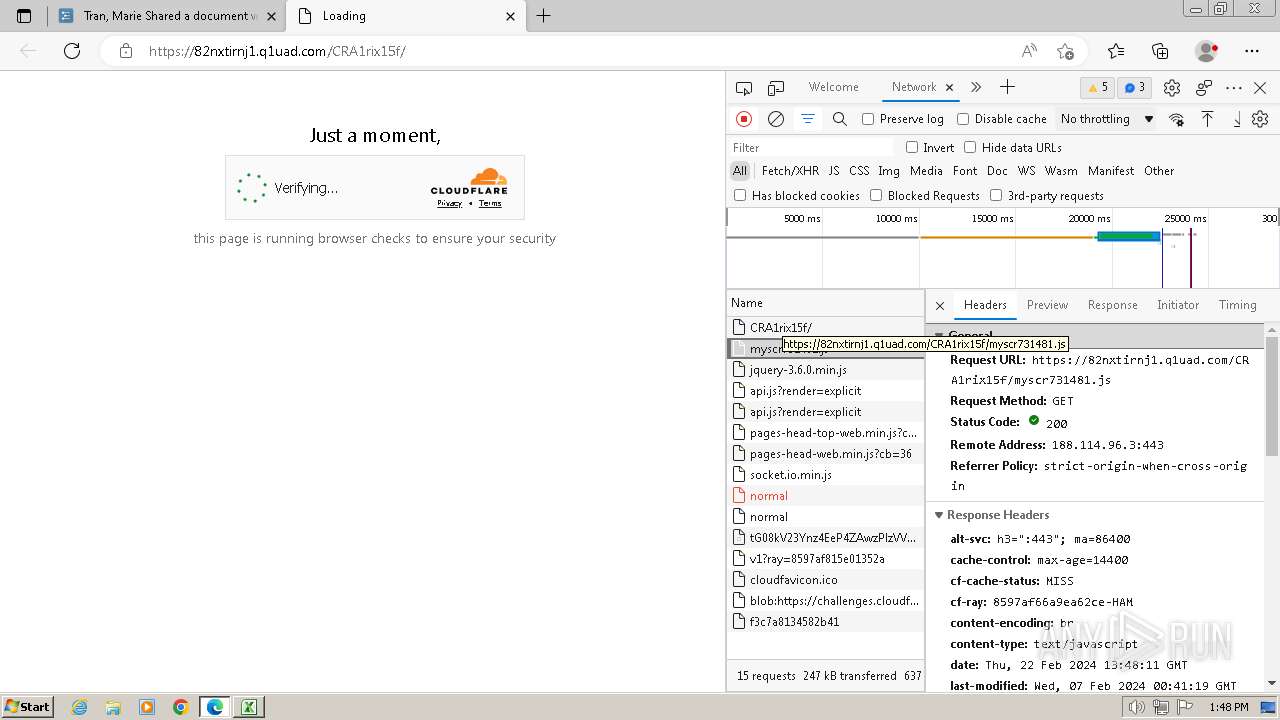Open the system clock 1:48 PM
This screenshot has width=1280, height=720.
pos(1228,707)
